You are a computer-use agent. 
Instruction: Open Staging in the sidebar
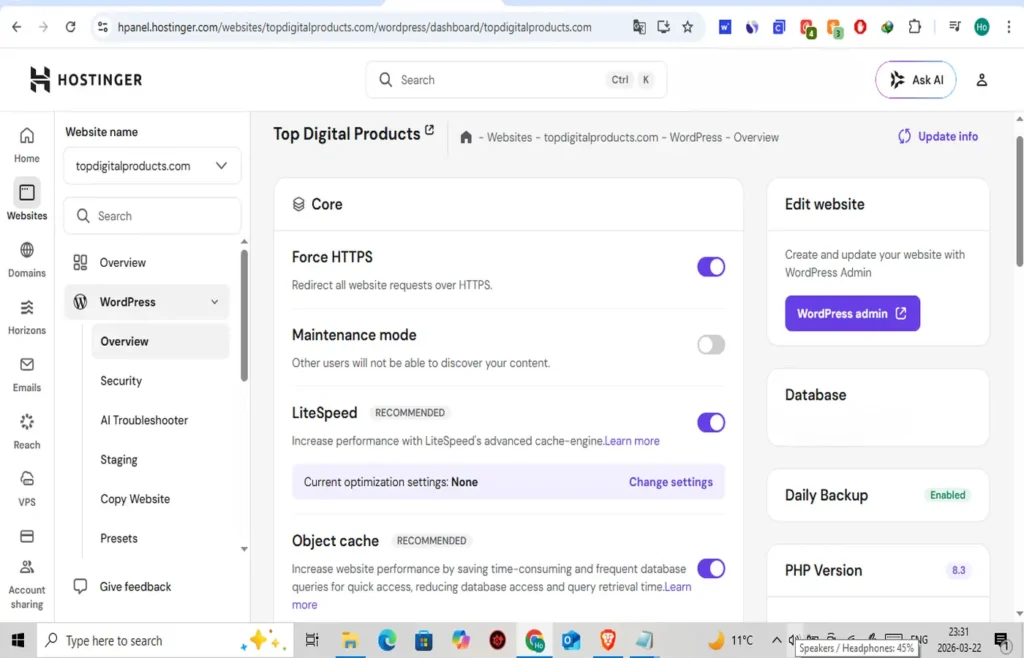[119, 460]
